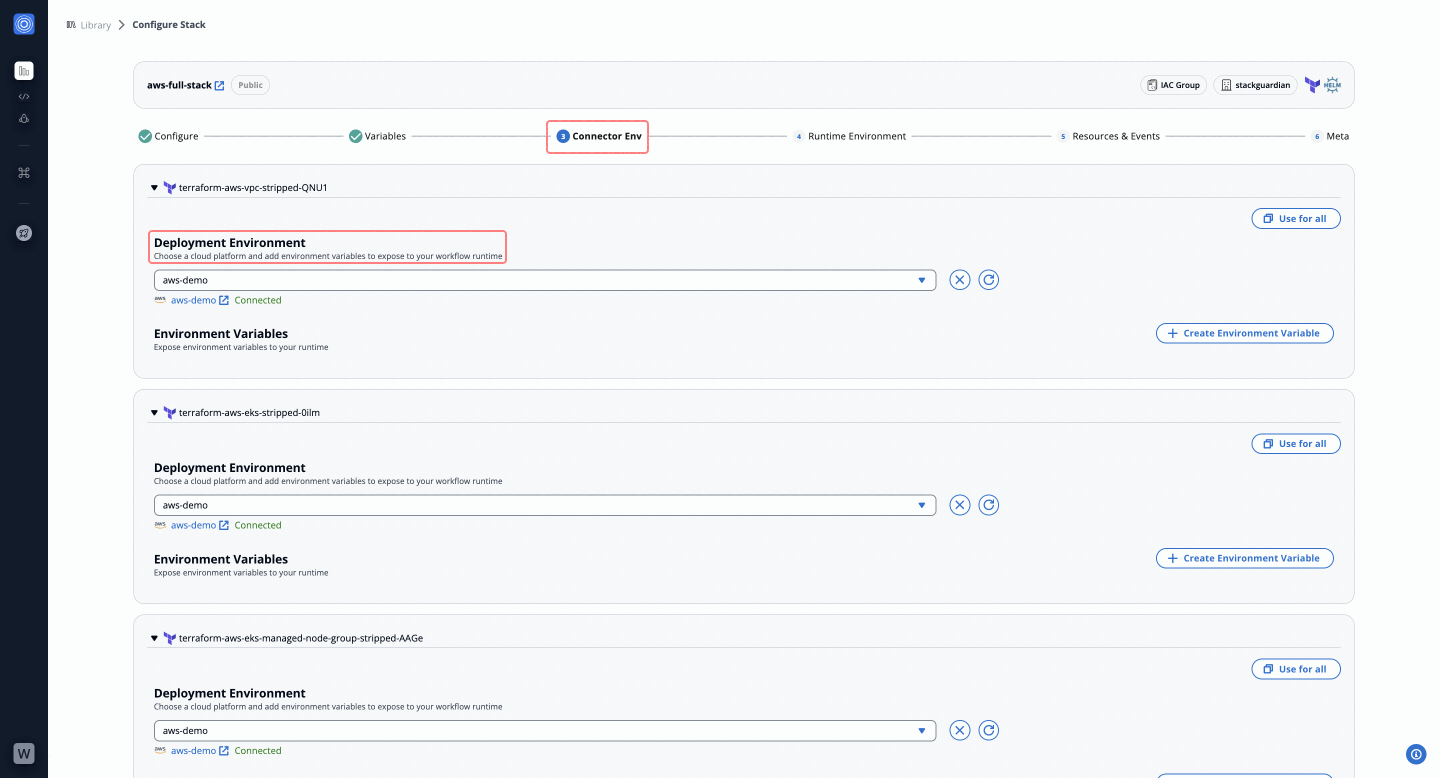Click the StackGuardian logo at top left
Viewport: 1440px width, 778px height.
24,24
